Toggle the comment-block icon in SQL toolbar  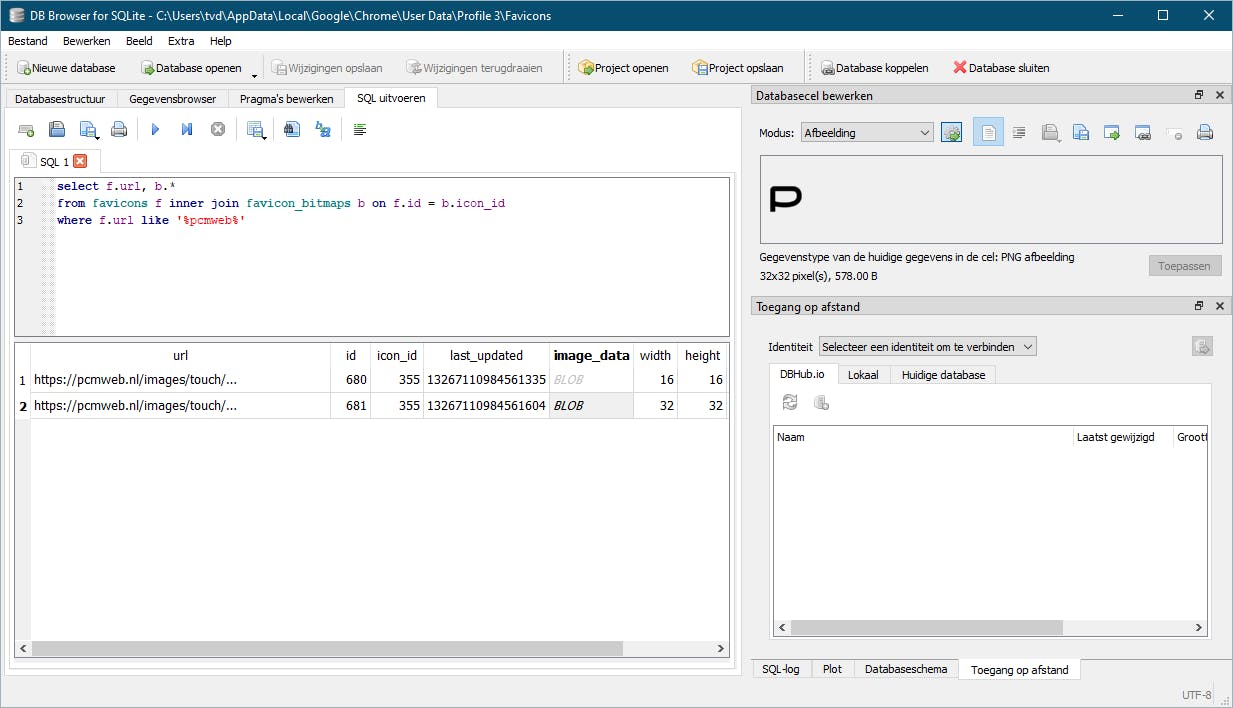[x=360, y=130]
